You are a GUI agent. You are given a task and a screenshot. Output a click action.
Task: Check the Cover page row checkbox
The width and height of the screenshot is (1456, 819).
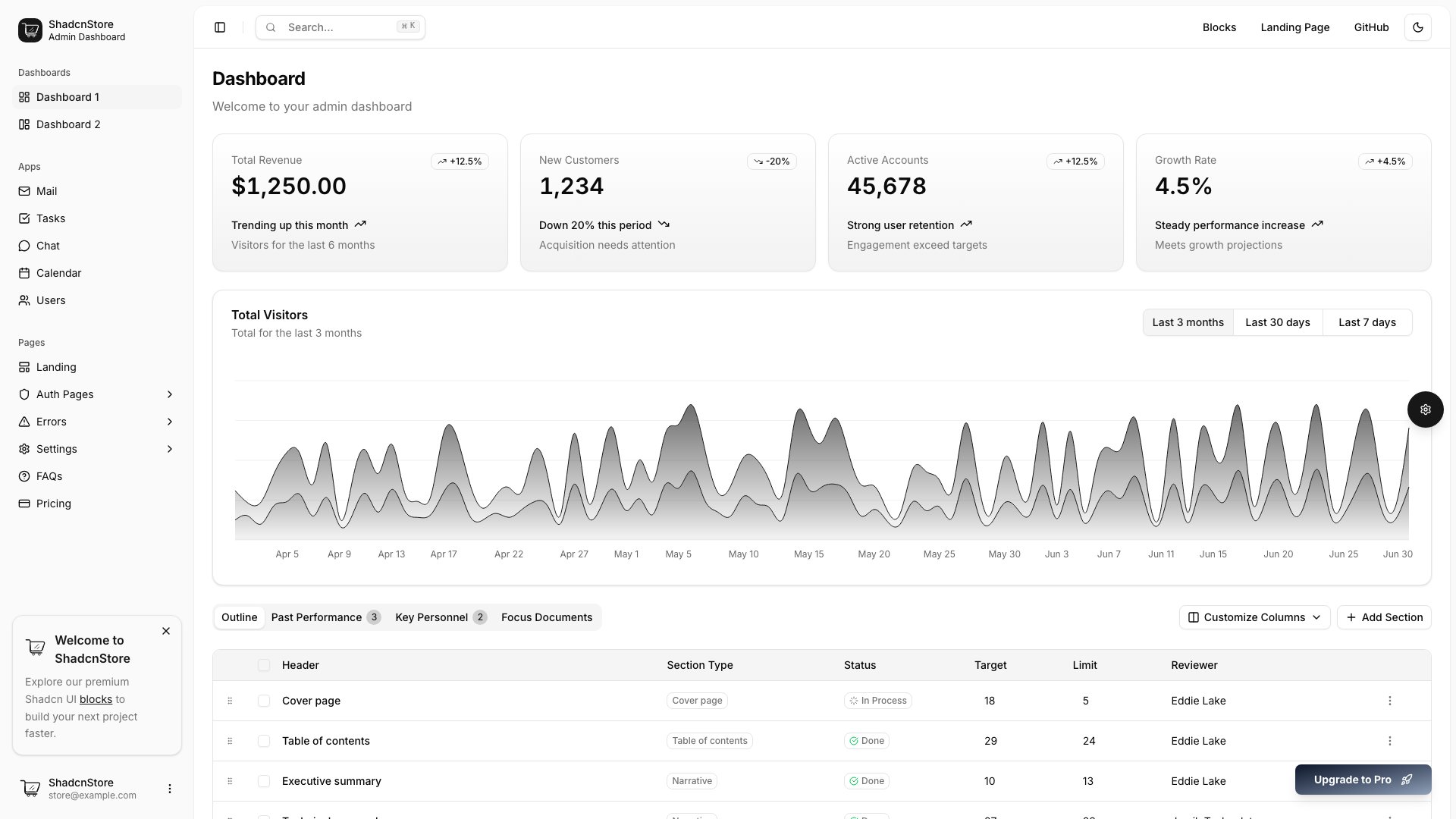point(264,701)
